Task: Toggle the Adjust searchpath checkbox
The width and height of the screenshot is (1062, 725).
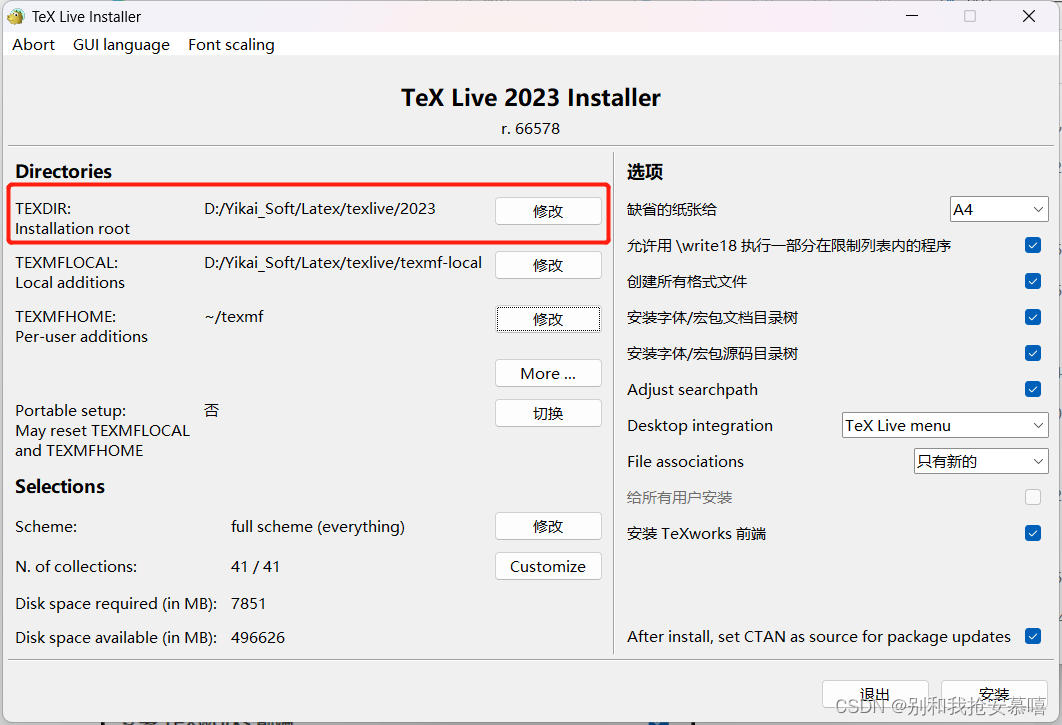Action: pyautogui.click(x=1033, y=389)
